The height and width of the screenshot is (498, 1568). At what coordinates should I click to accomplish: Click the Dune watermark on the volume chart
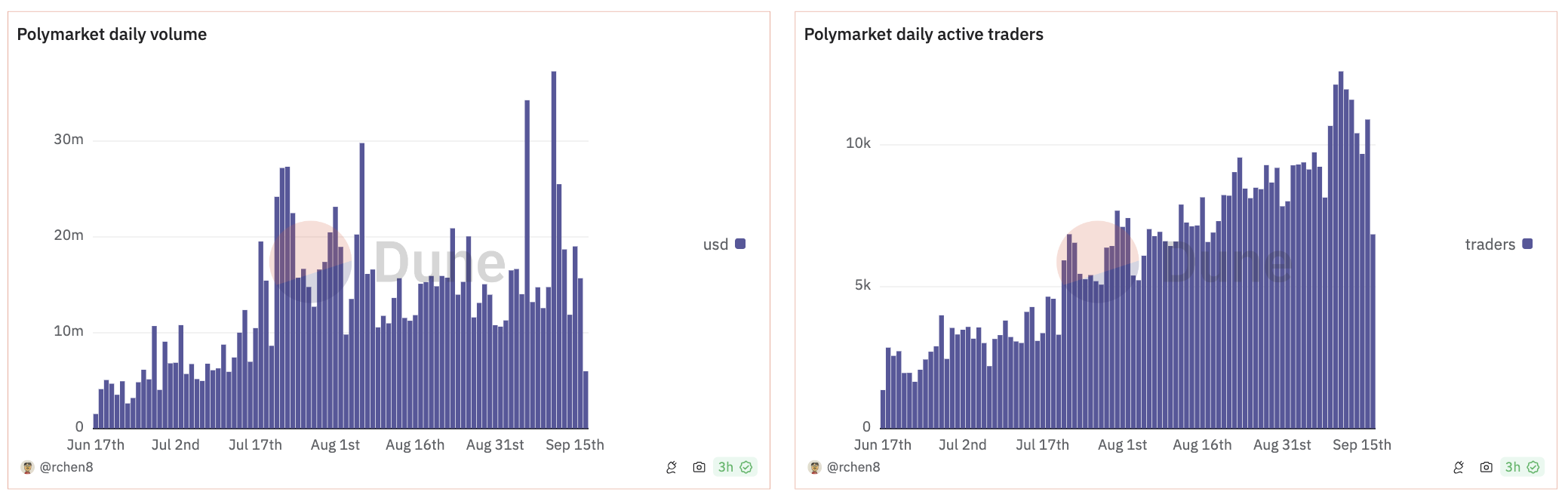coord(439,263)
